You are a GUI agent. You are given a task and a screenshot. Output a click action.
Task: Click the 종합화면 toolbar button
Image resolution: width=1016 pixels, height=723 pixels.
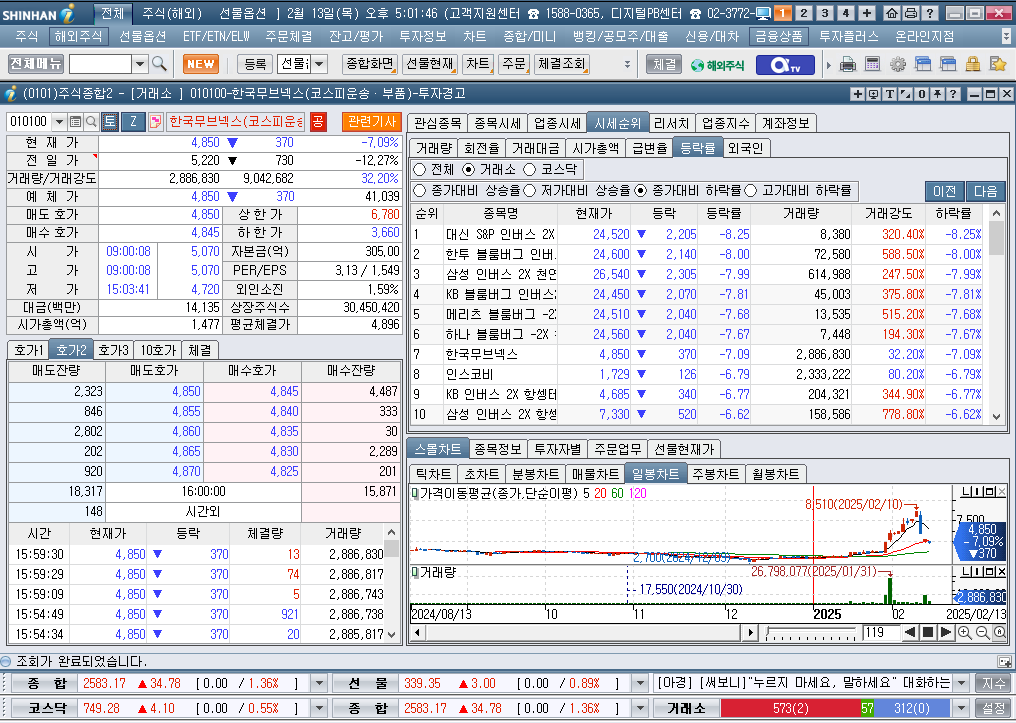click(x=369, y=64)
